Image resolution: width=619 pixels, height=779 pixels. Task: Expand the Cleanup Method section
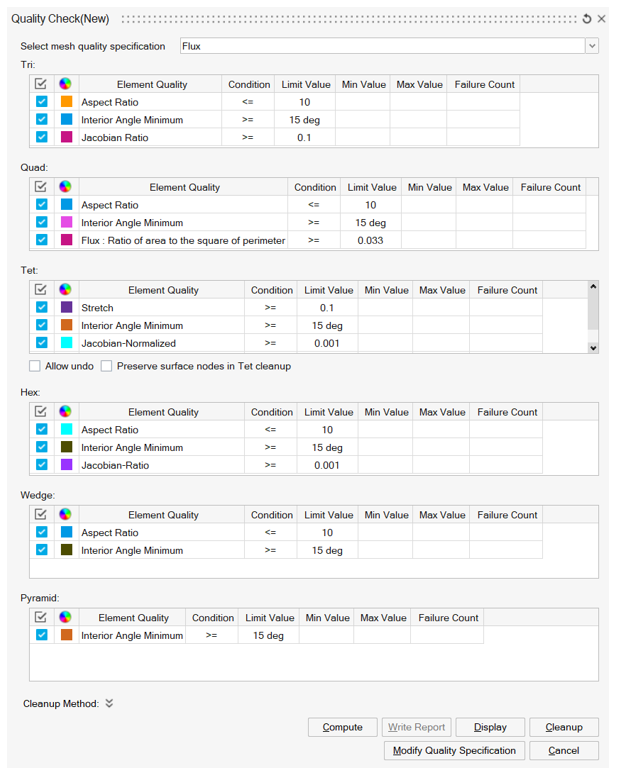[x=109, y=704]
